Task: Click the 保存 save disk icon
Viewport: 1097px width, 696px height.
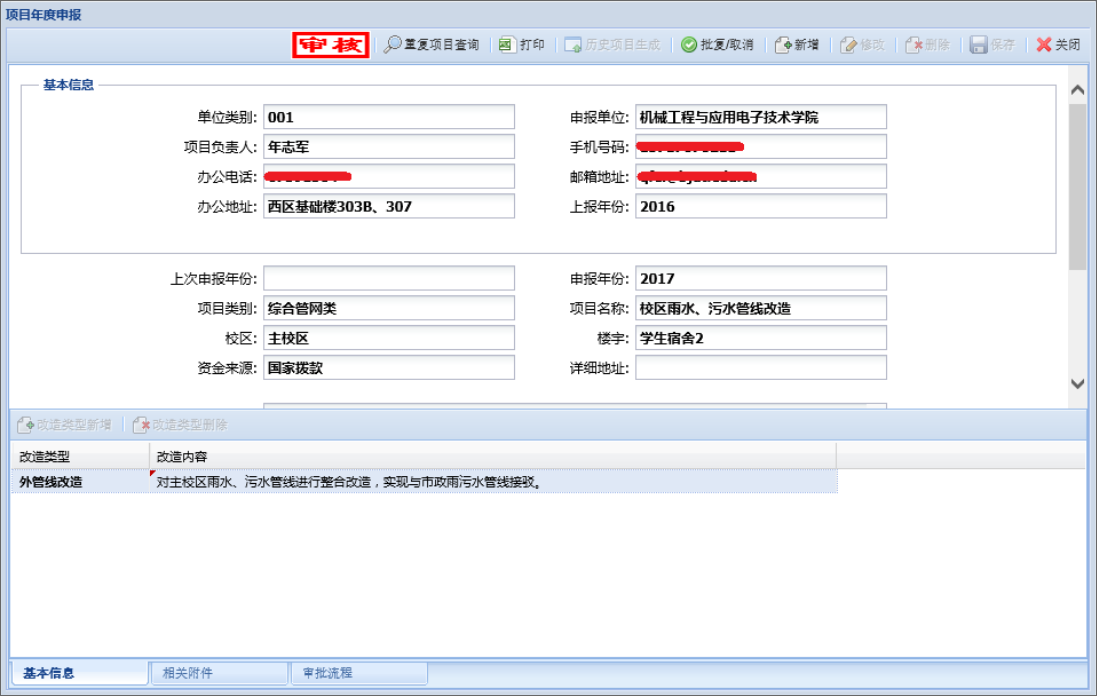Action: [x=979, y=45]
